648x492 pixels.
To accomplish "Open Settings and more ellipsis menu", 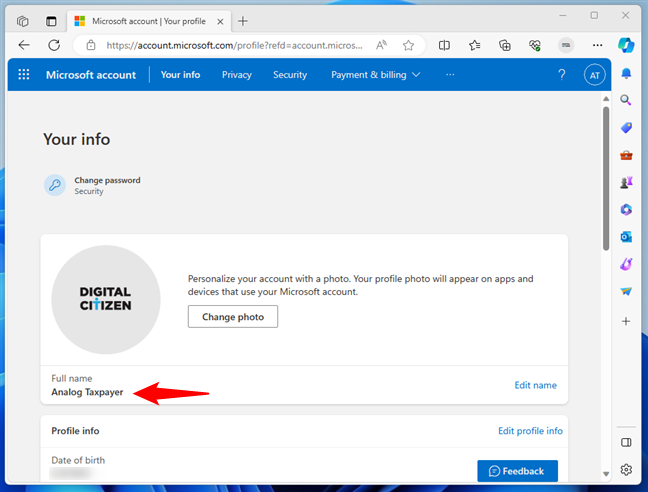I will click(x=597, y=45).
